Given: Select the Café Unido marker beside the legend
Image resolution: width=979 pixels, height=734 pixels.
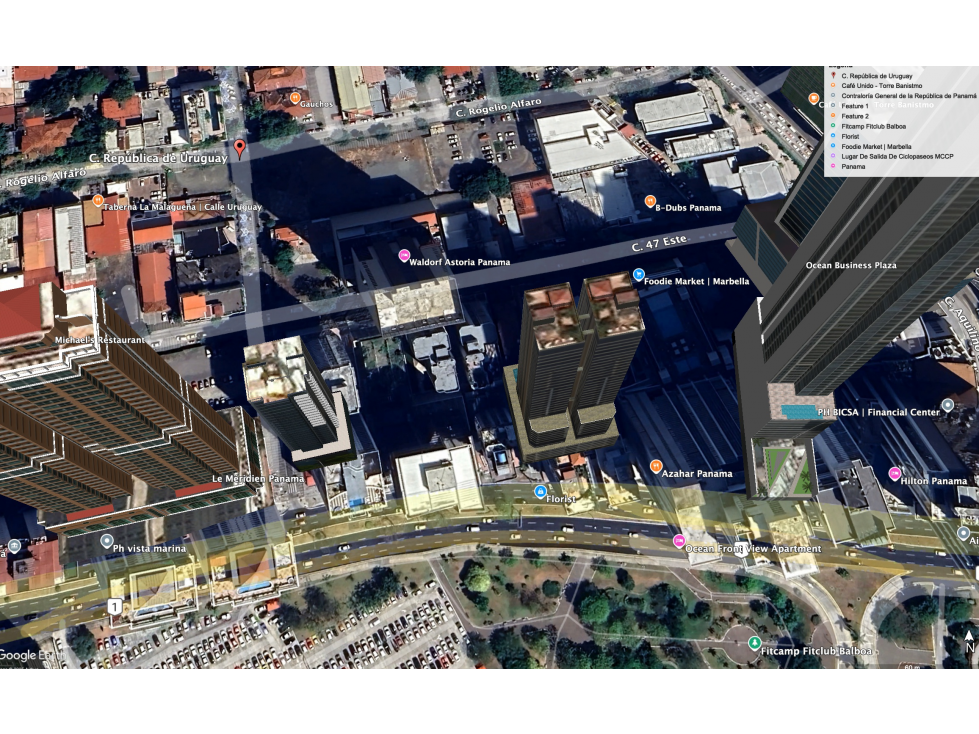Looking at the screenshot, I should (x=814, y=99).
